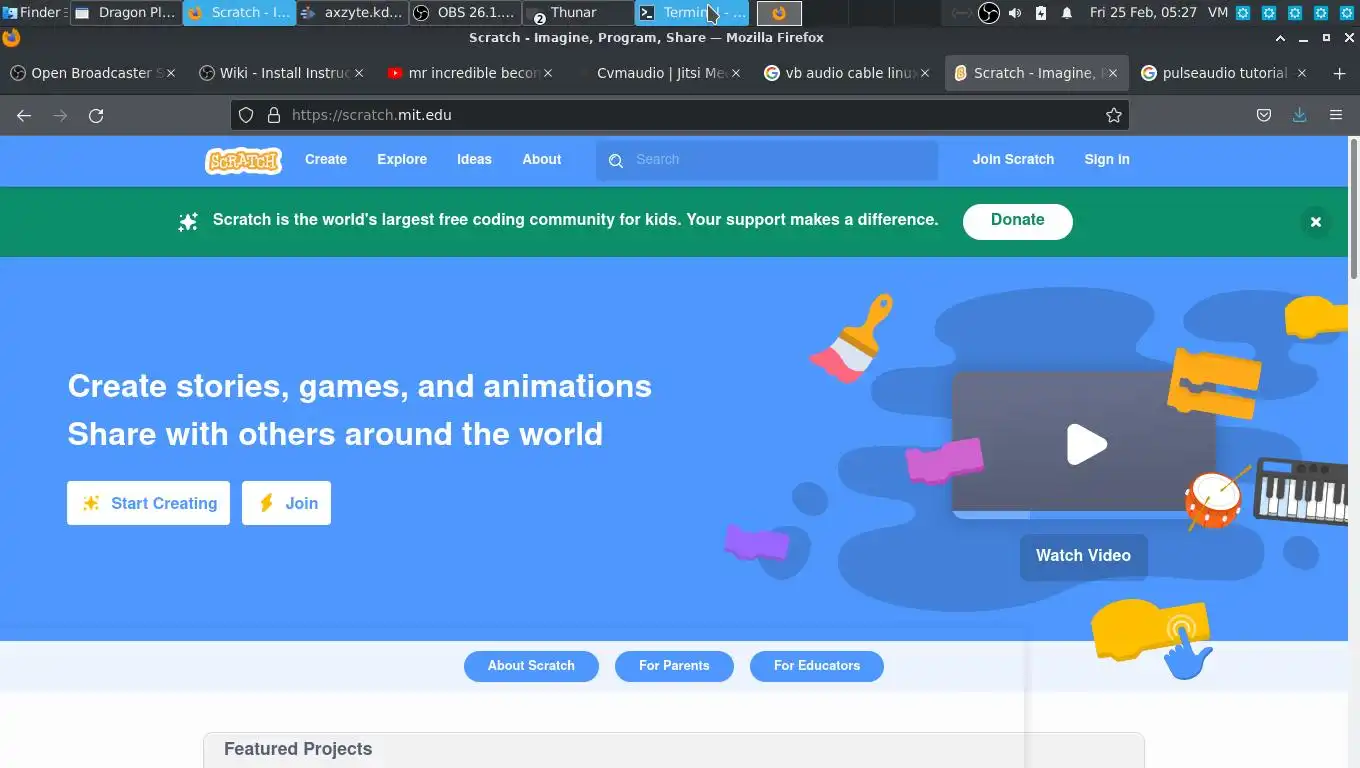Viewport: 1360px width, 768px height.
Task: Dismiss the donation banner with the X
Action: click(x=1316, y=222)
